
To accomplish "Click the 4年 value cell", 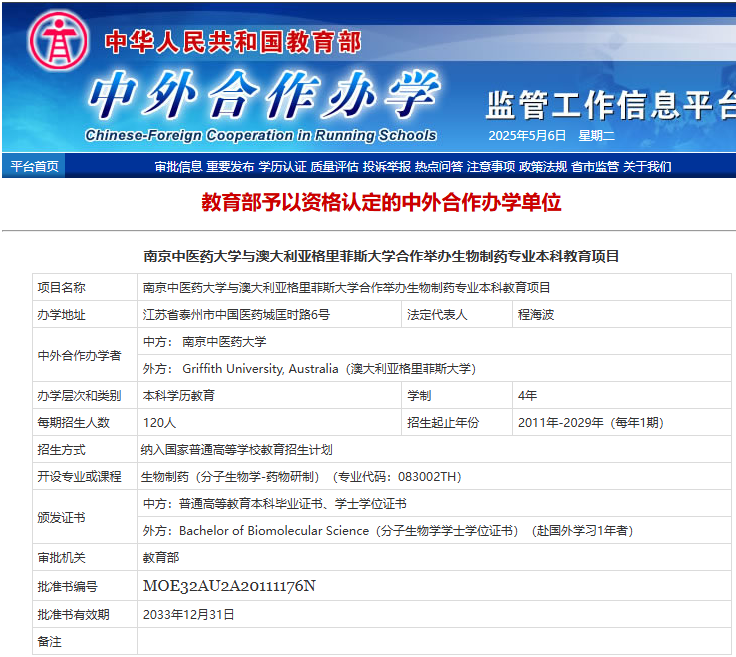I will point(621,396).
